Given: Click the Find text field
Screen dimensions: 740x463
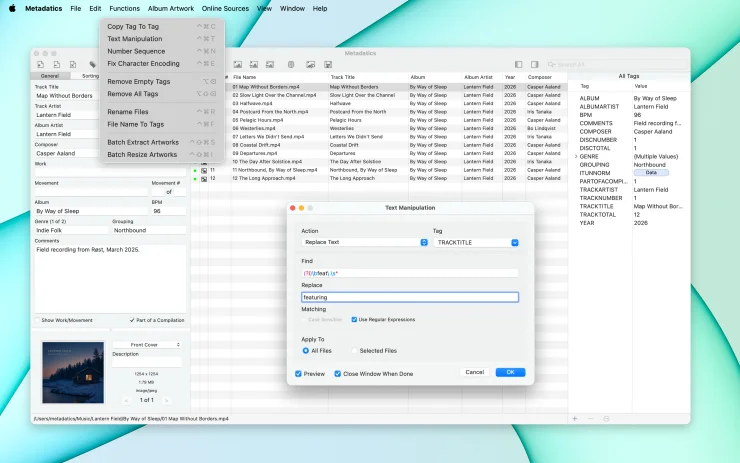Looking at the screenshot, I should 410,273.
